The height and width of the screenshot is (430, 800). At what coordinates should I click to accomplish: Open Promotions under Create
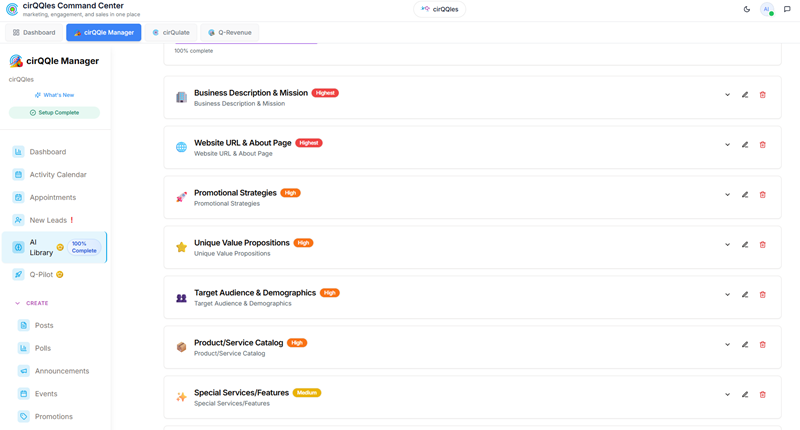coord(54,417)
